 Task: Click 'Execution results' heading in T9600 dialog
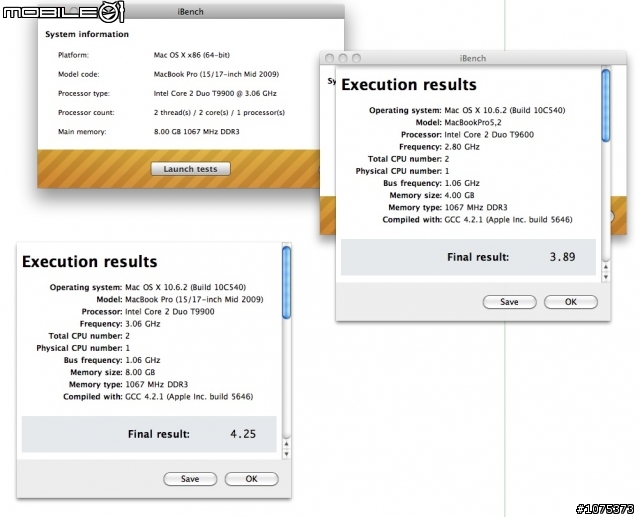pos(409,85)
